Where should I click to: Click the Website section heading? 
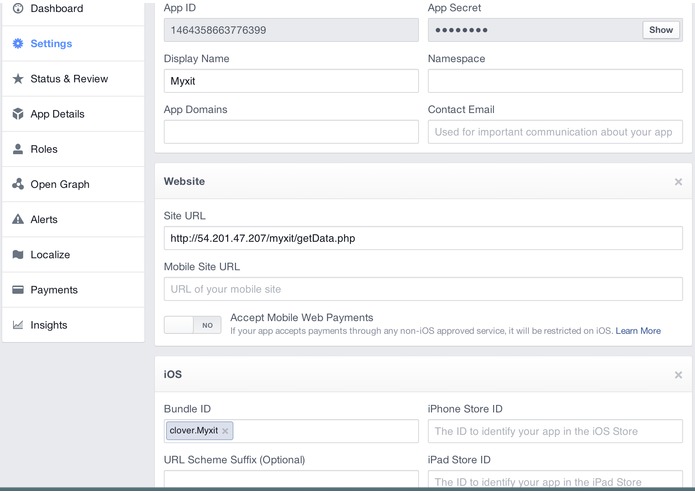(x=184, y=181)
